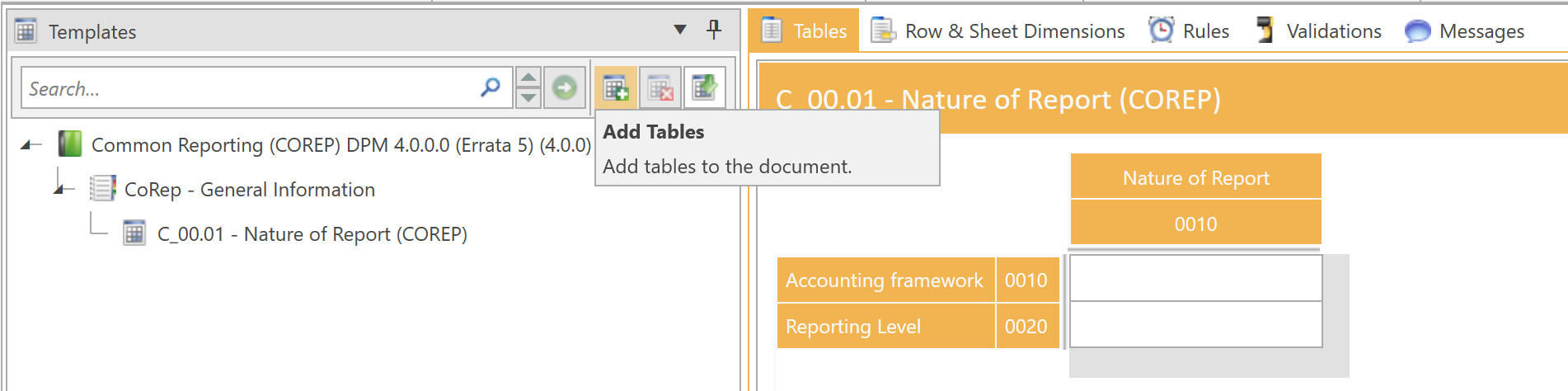
Task: Click the Remove Tables icon with red X
Action: click(x=660, y=87)
